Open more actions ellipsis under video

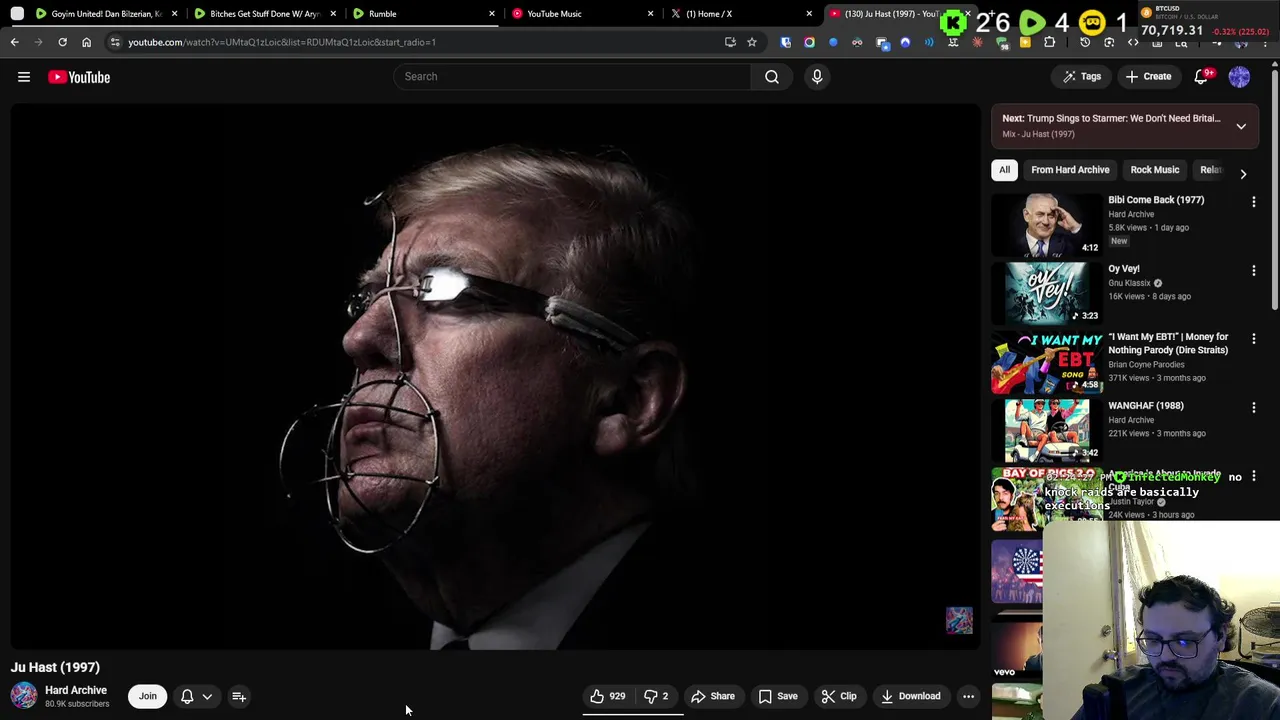968,697
